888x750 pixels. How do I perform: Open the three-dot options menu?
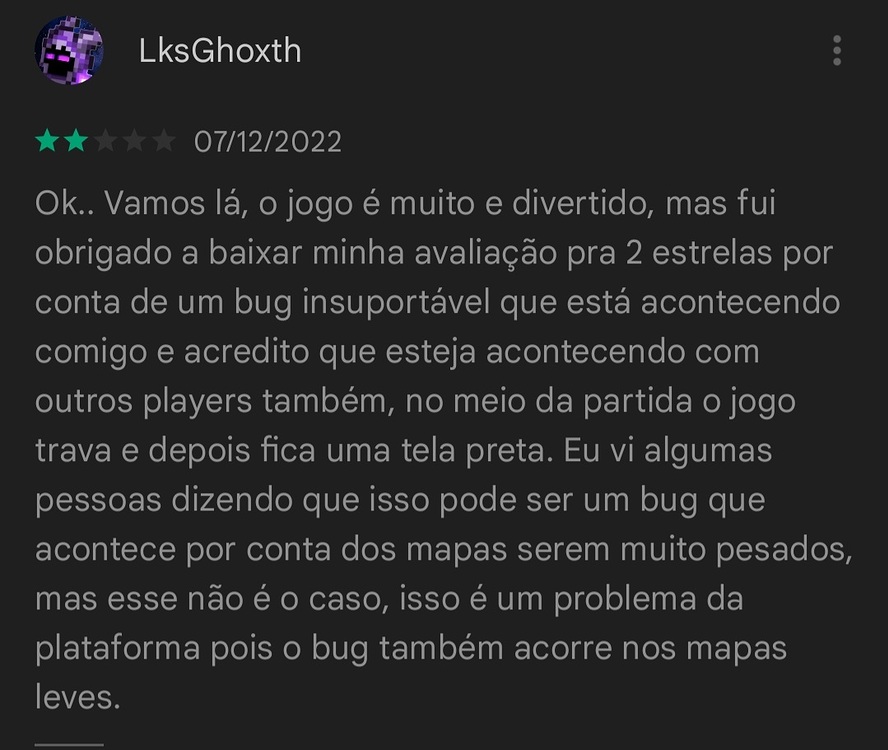click(x=837, y=50)
